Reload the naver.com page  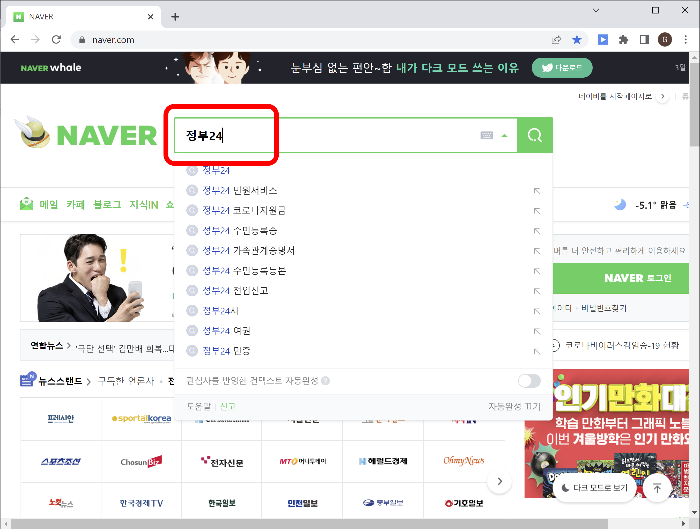(x=56, y=40)
